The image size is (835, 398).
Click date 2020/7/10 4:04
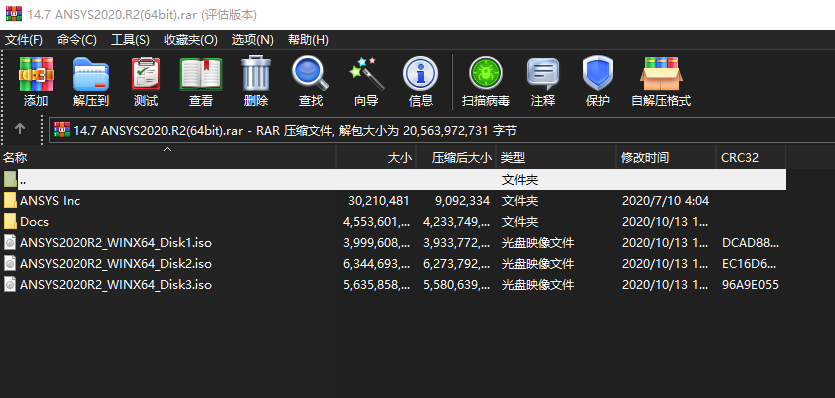tap(665, 201)
